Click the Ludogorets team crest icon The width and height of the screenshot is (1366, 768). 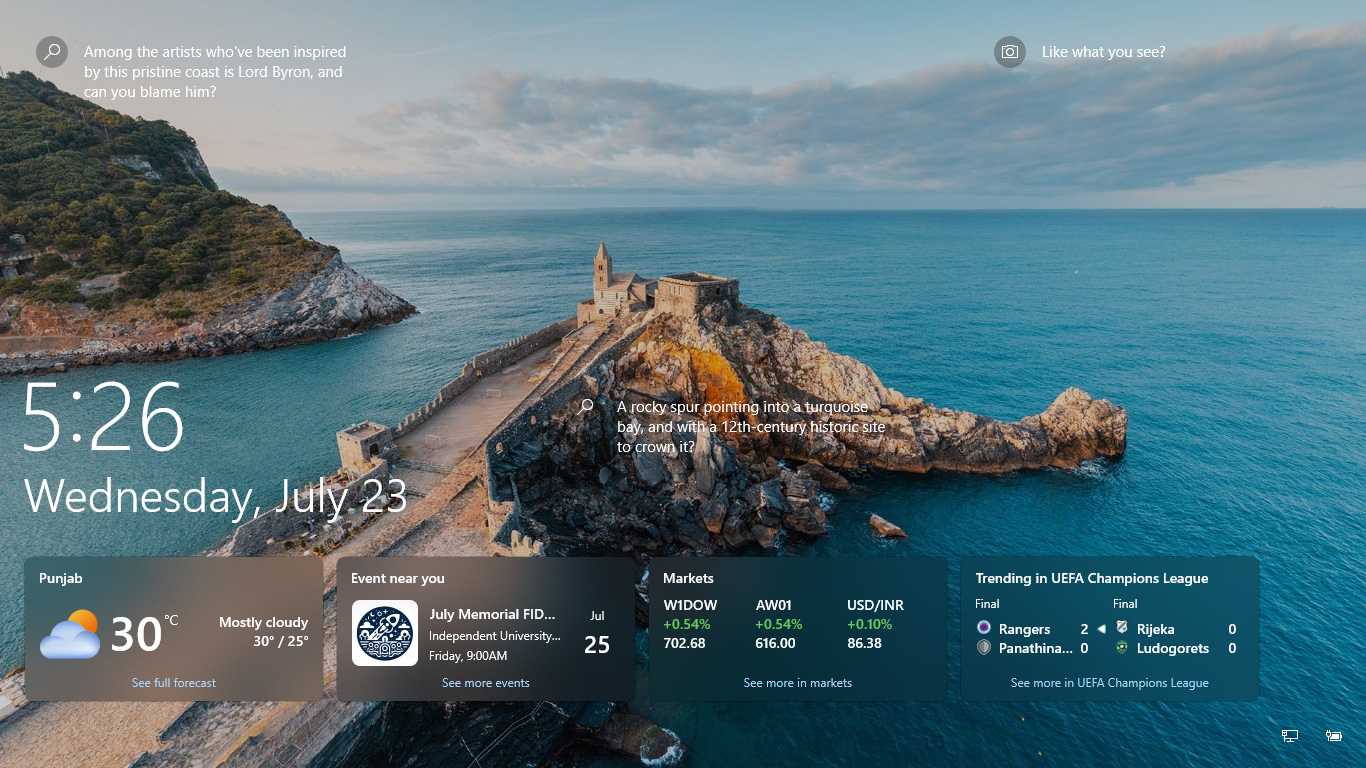(x=1122, y=648)
